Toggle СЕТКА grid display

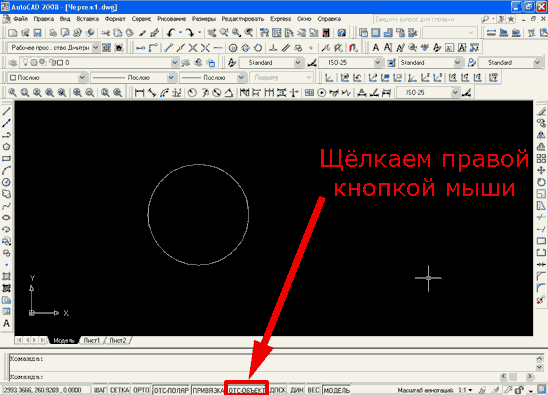click(x=120, y=390)
